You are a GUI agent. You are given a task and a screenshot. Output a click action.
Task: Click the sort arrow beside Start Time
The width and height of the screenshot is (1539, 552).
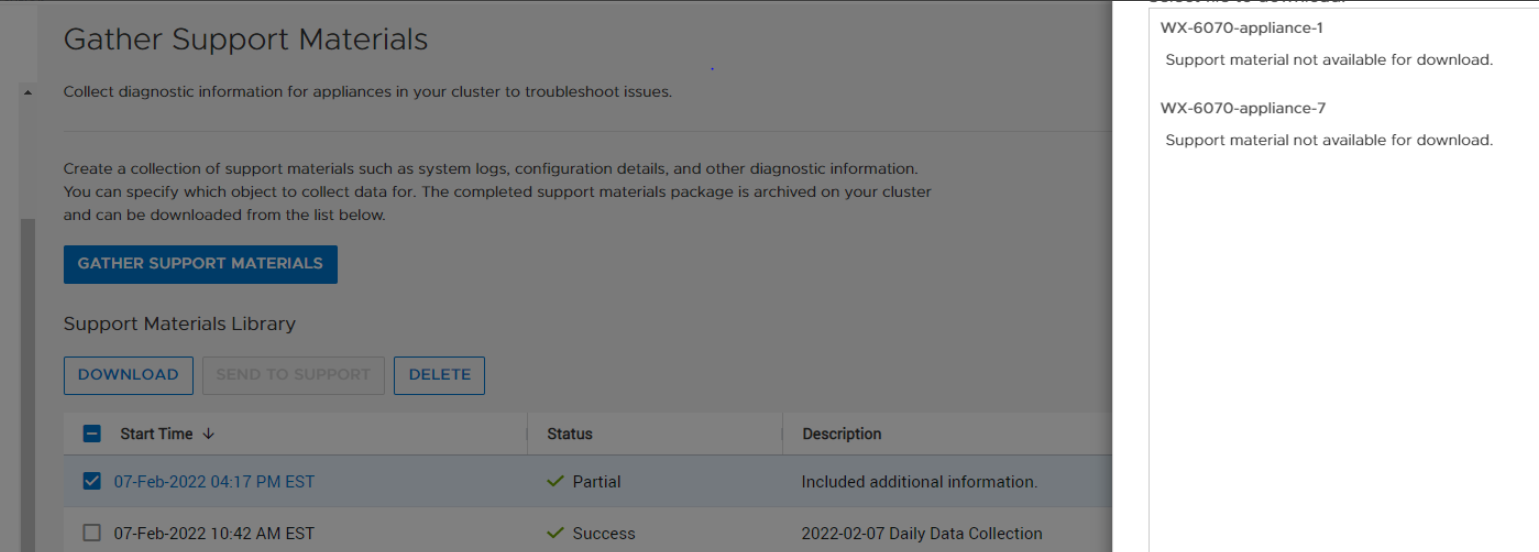click(x=208, y=434)
